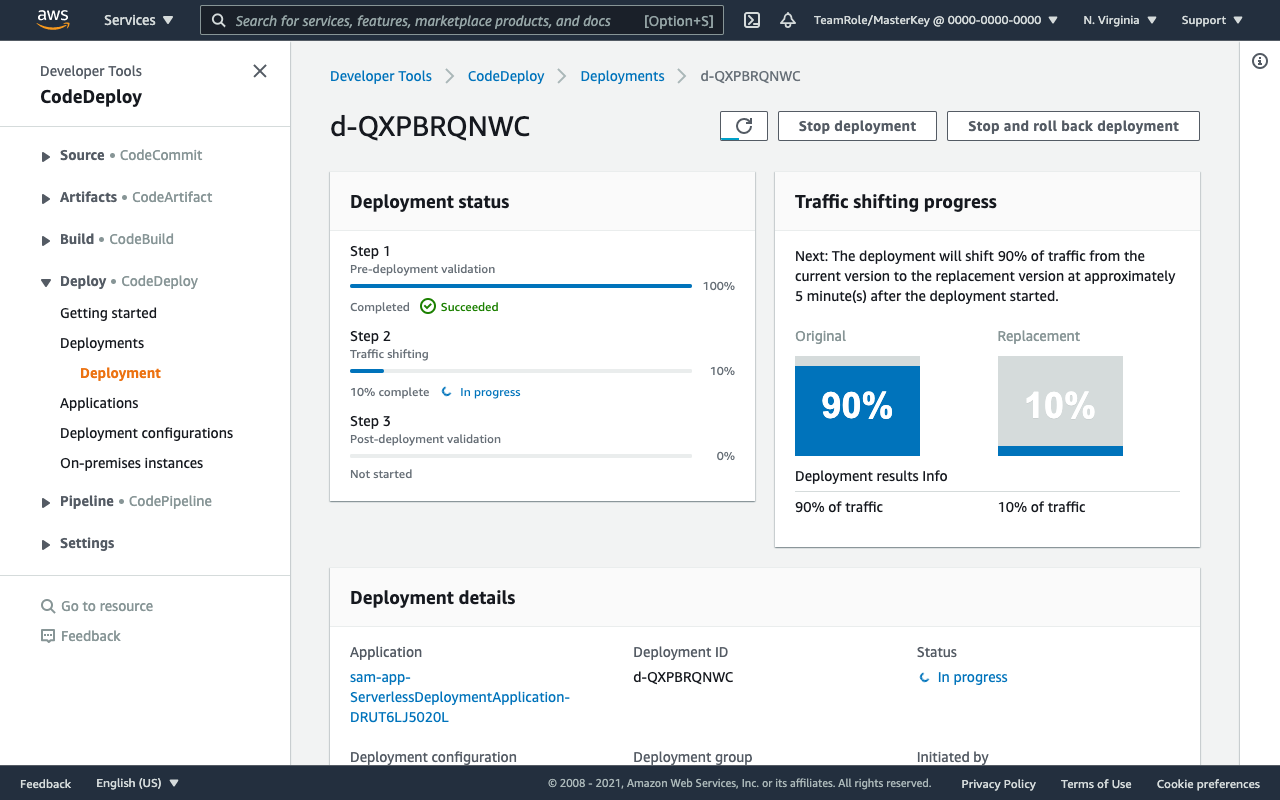1280x800 pixels.
Task: Click the Succeeded checkmark icon
Action: [428, 307]
